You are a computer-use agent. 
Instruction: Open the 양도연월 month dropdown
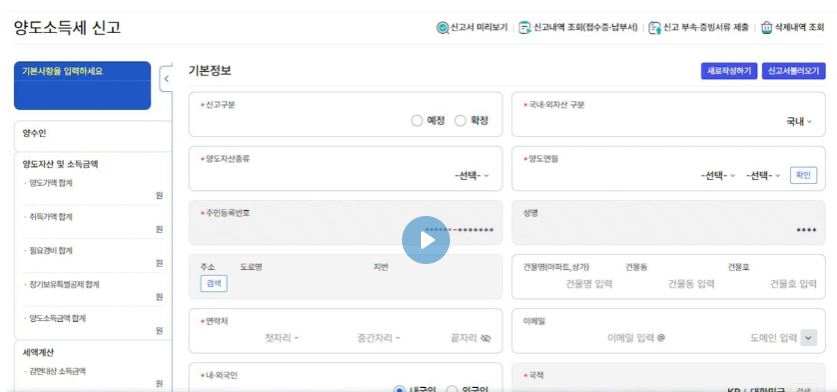(x=763, y=176)
